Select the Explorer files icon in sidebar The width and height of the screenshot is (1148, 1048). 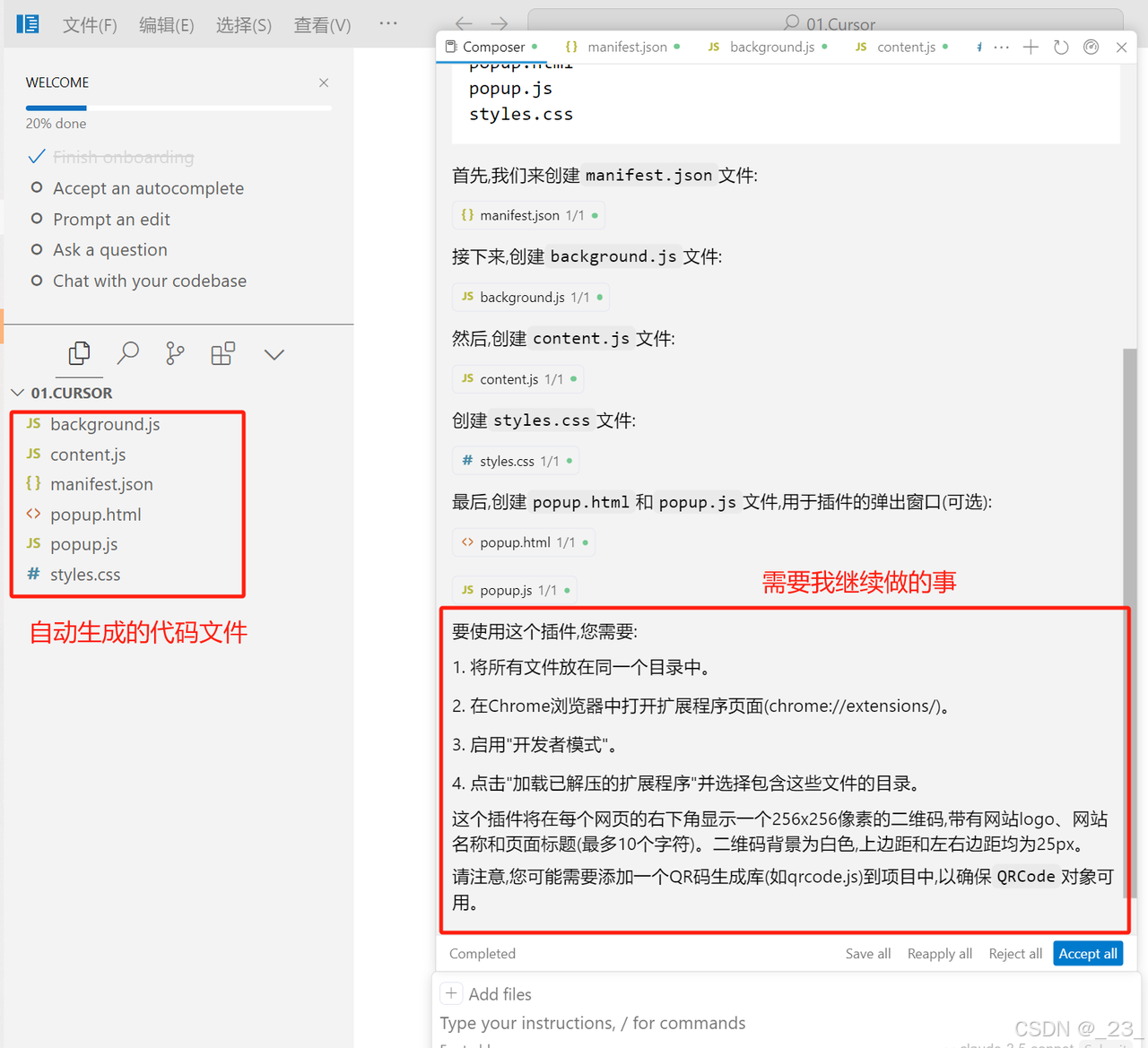coord(79,353)
